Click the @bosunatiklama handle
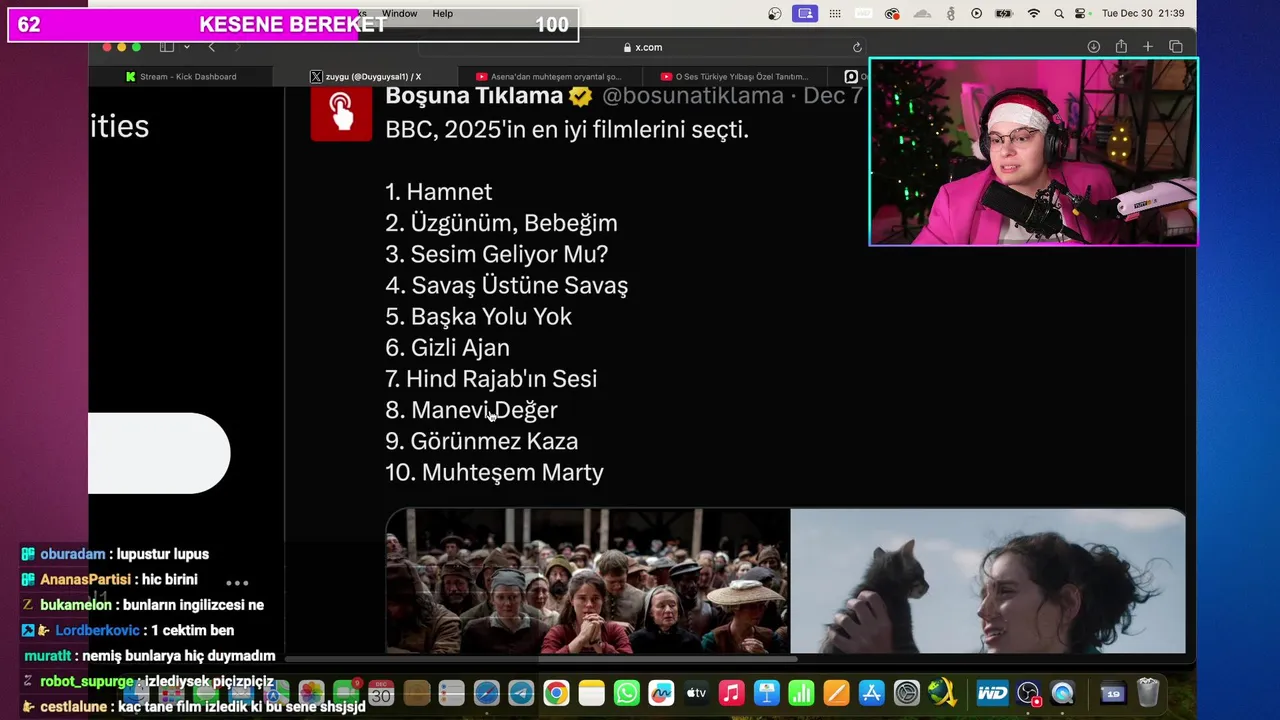The image size is (1280, 720). tap(692, 96)
